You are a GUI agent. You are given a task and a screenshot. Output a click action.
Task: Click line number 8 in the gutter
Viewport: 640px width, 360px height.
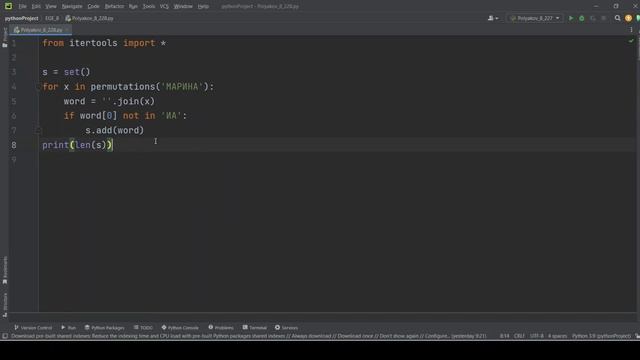14,145
